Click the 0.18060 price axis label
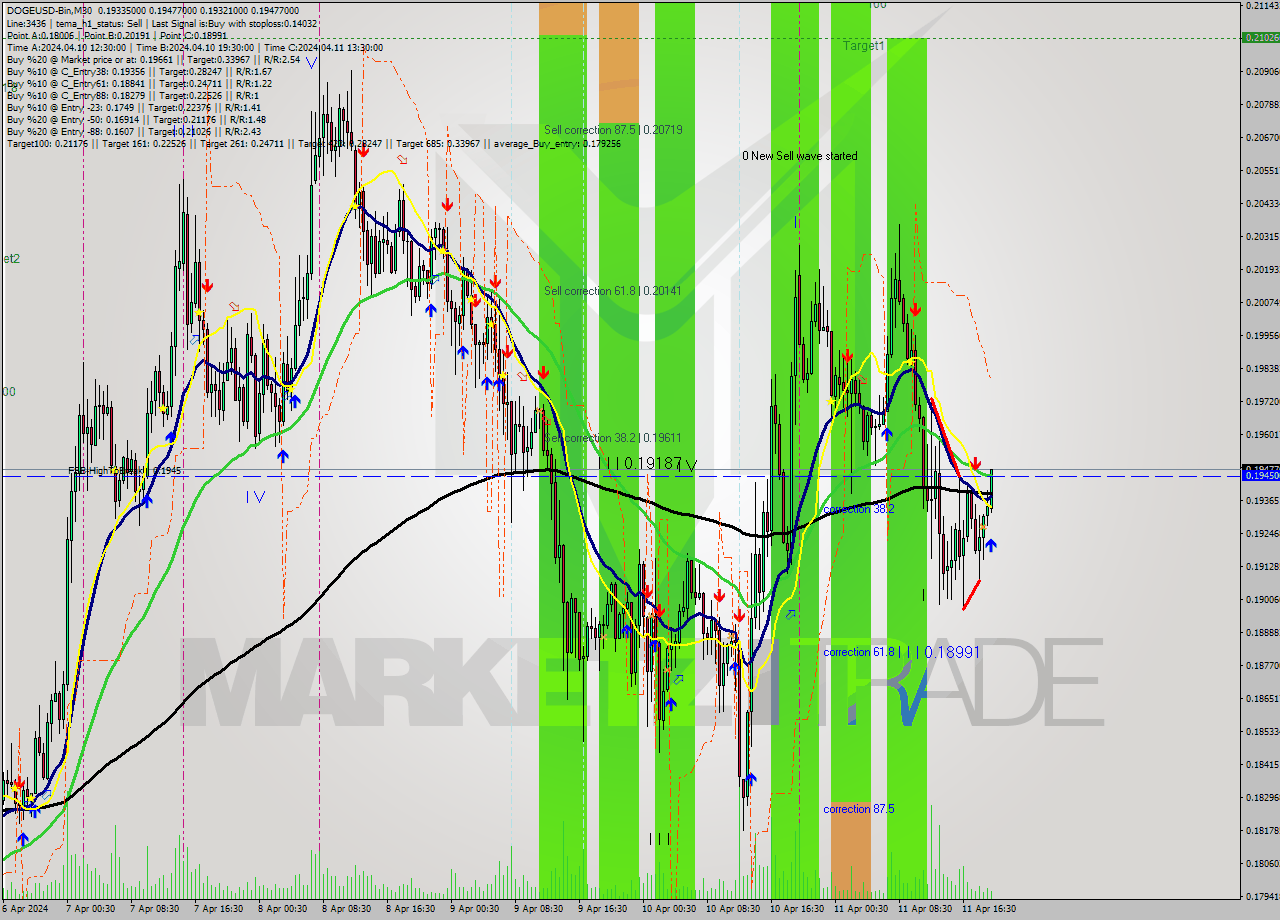 [x=1262, y=864]
